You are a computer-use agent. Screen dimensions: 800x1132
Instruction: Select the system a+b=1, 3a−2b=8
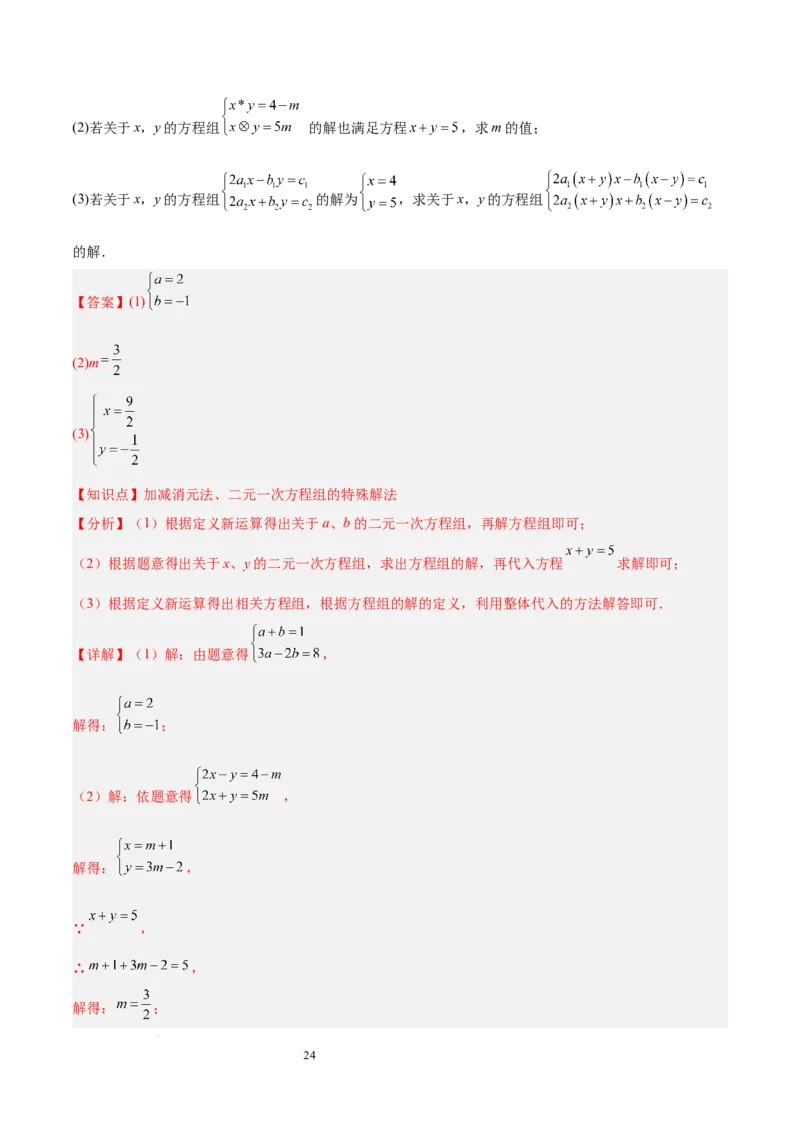pos(287,643)
